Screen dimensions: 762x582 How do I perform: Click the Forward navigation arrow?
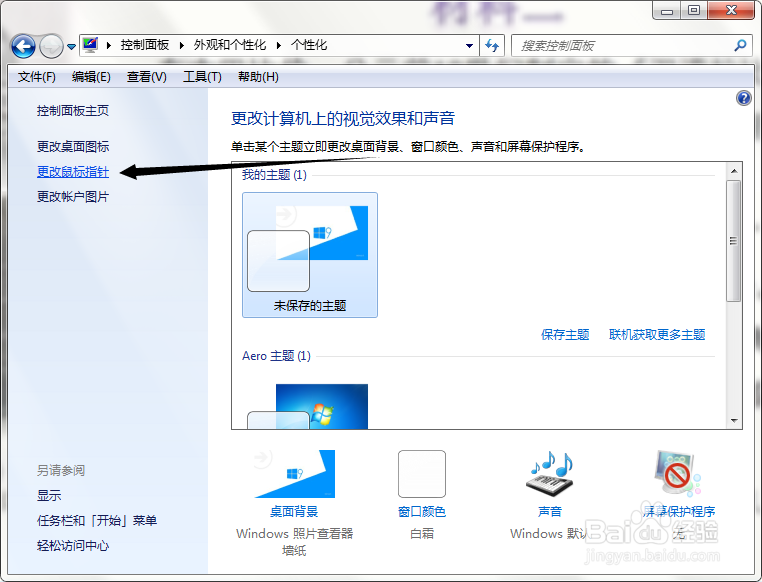(x=51, y=47)
